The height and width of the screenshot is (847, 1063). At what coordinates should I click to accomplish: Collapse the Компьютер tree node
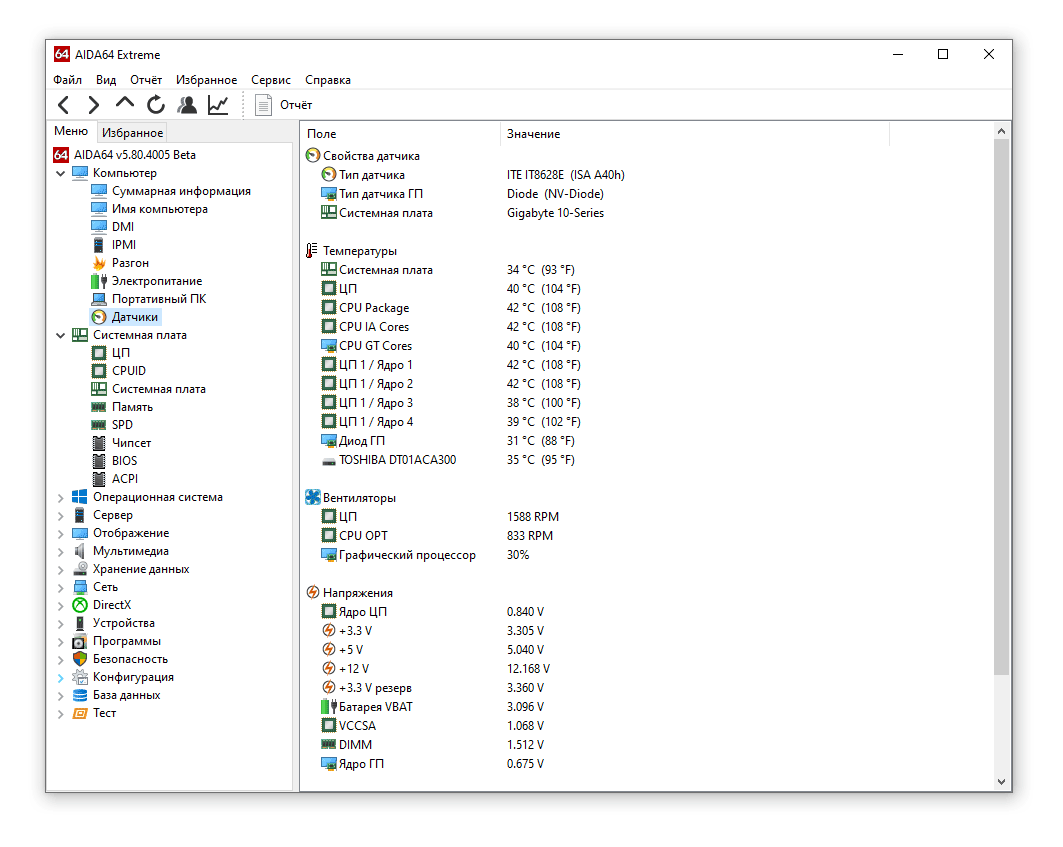(61, 174)
